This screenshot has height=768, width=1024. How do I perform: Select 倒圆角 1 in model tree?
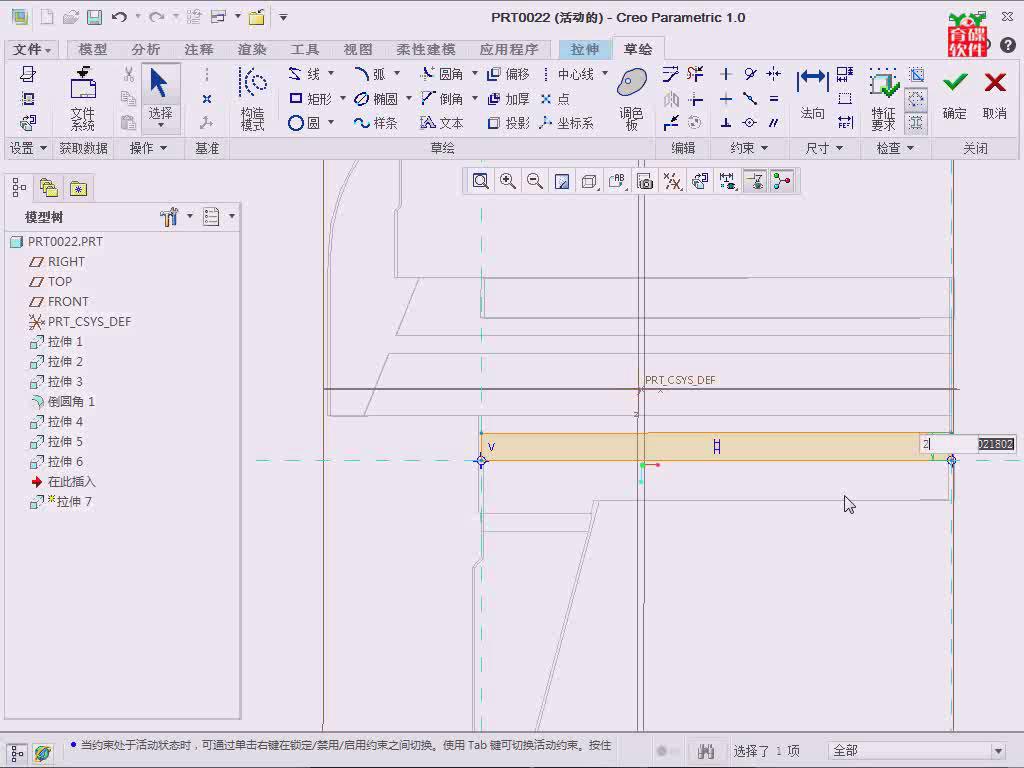coord(63,402)
